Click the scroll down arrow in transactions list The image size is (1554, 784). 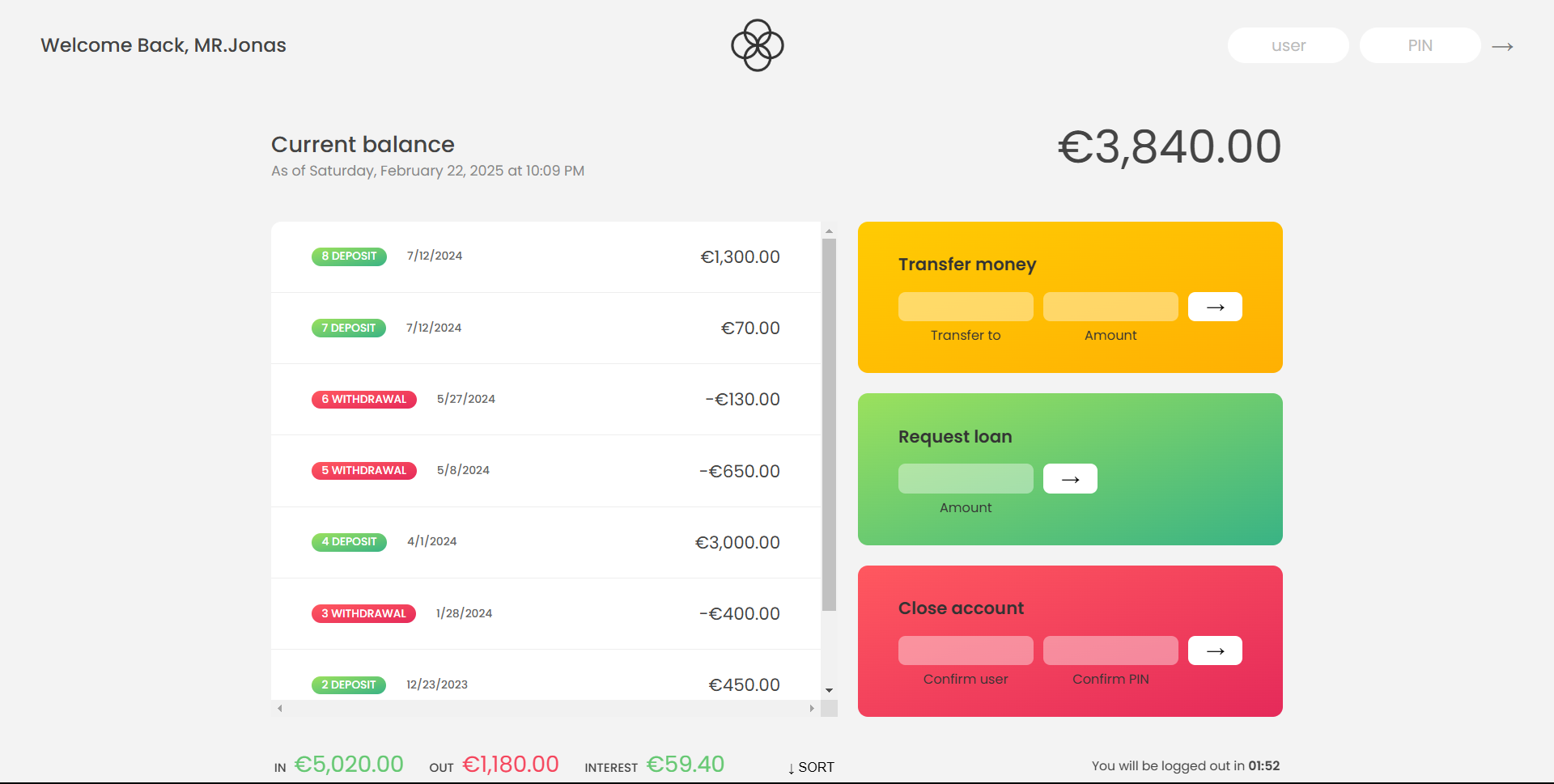829,690
